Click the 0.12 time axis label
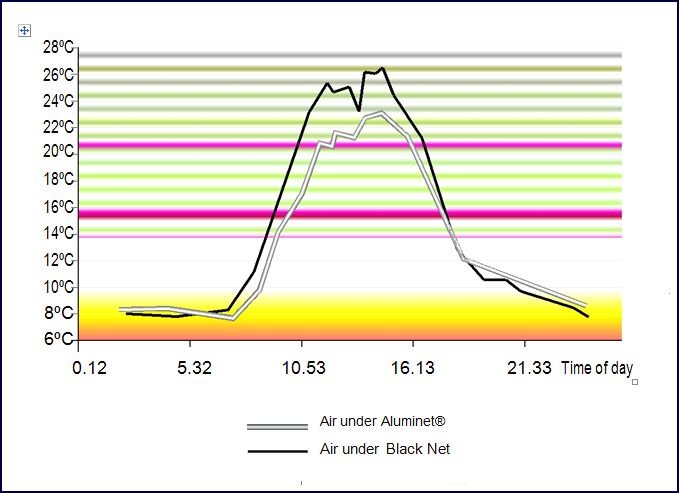Viewport: 679px width, 493px height. (89, 368)
